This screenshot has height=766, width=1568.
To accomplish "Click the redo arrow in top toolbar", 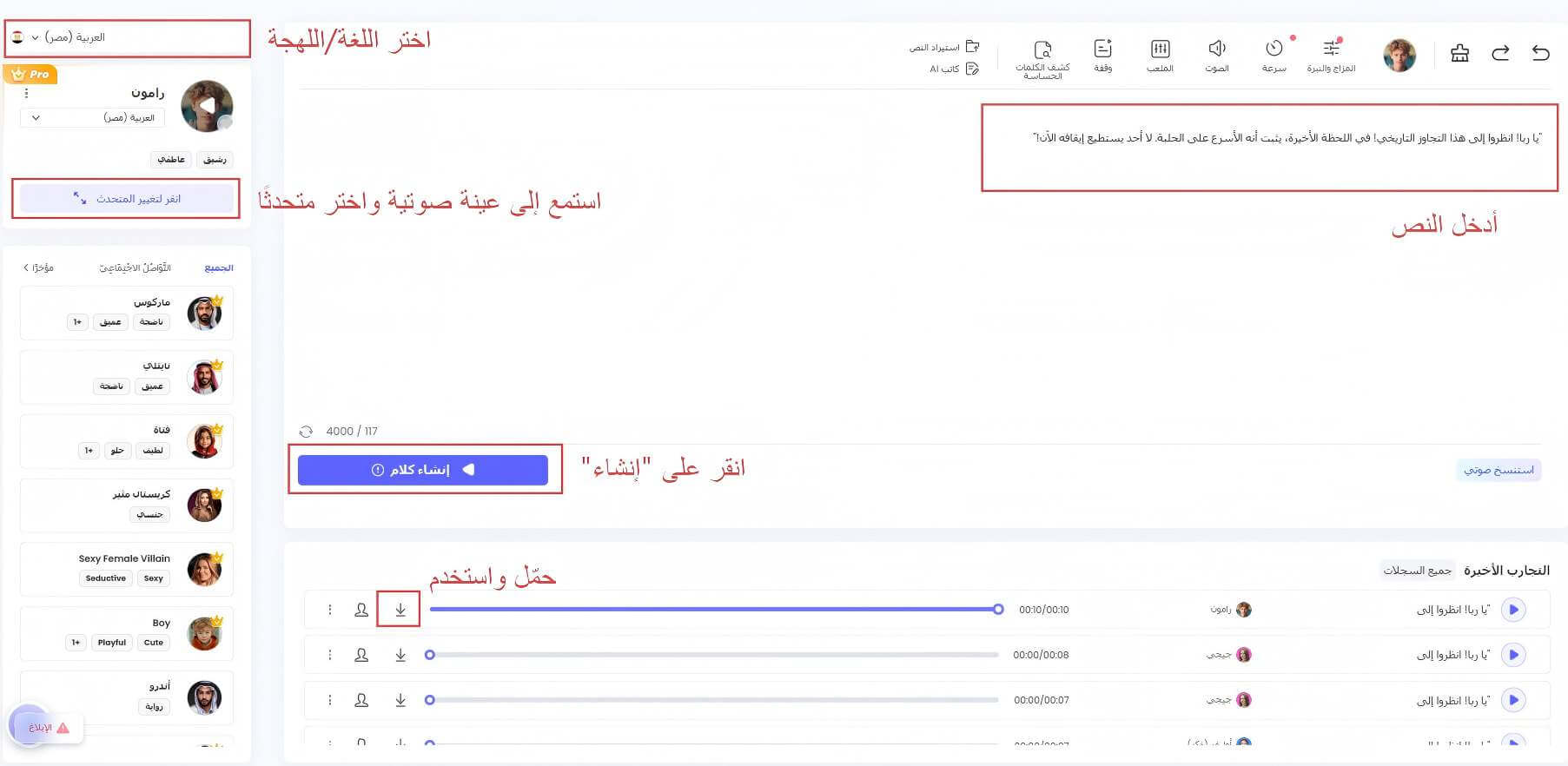I will pos(1500,53).
